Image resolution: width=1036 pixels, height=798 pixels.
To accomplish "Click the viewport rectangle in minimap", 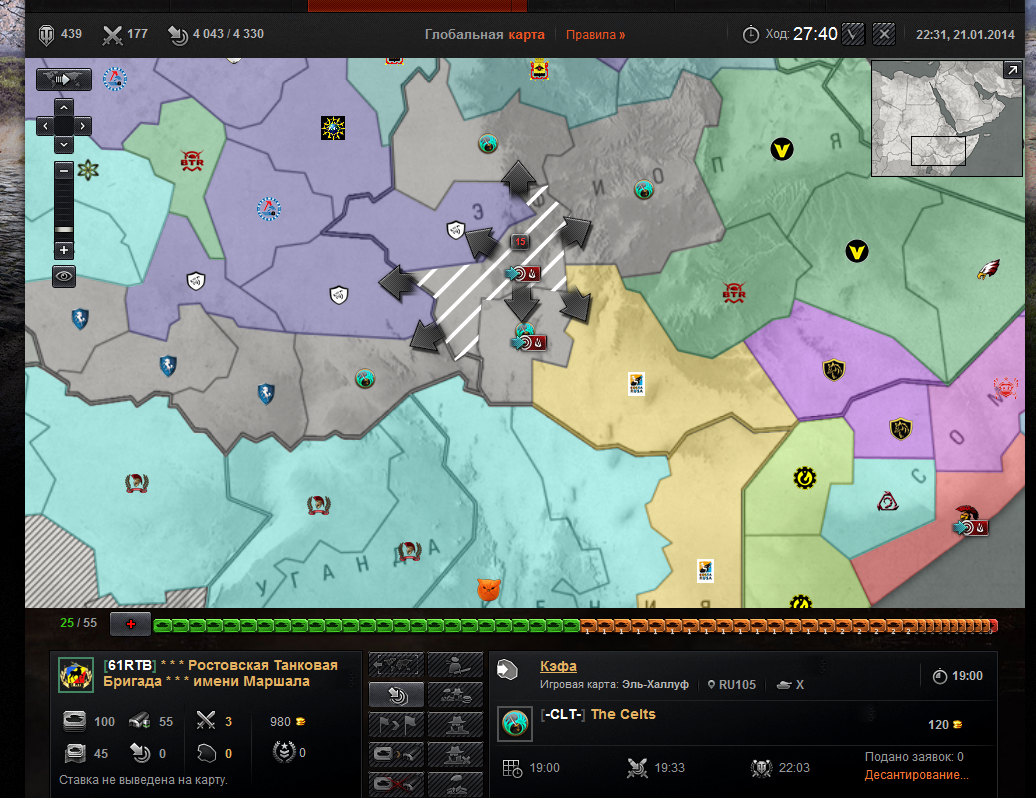I will (x=938, y=151).
